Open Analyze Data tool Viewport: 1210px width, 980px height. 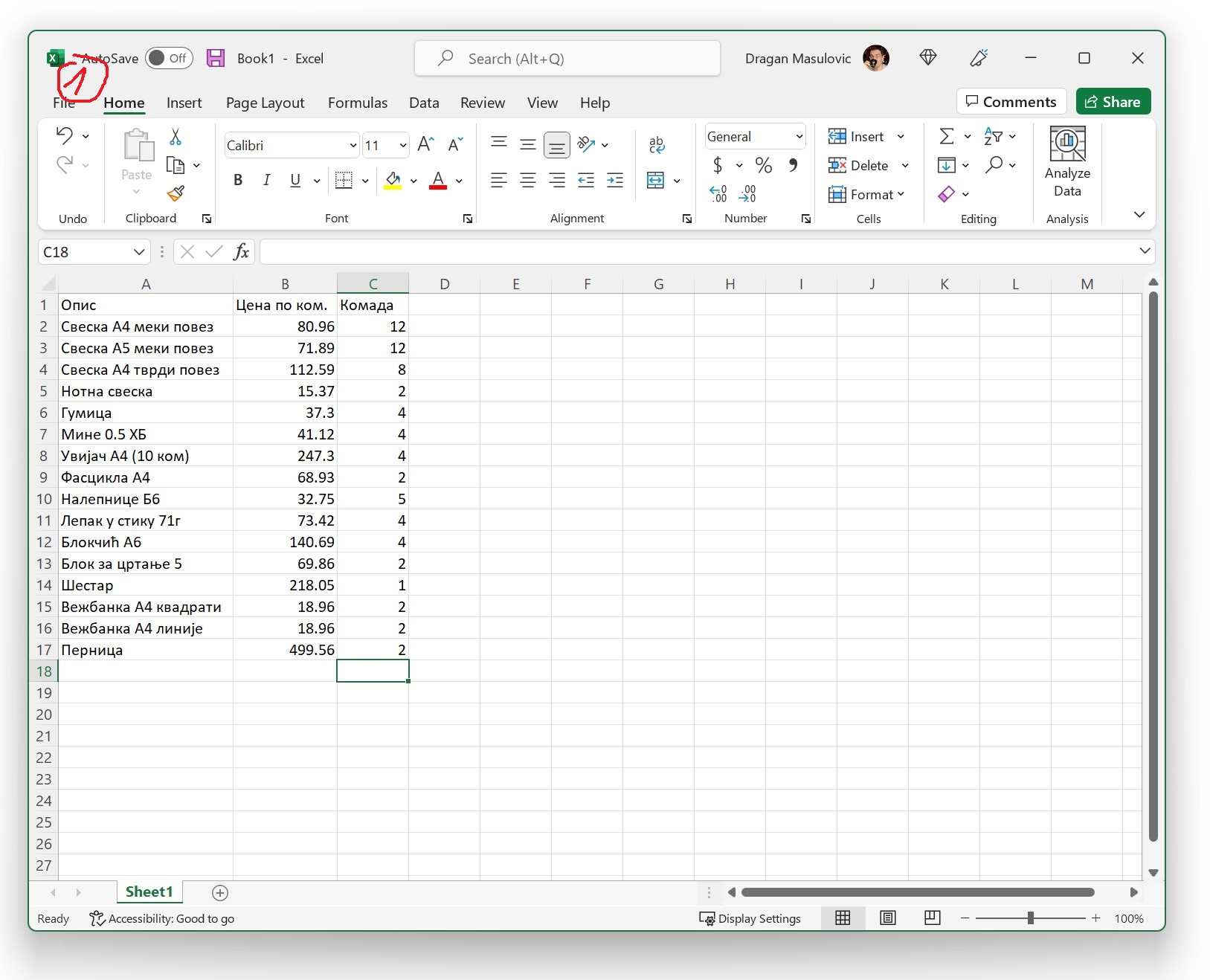(1067, 162)
